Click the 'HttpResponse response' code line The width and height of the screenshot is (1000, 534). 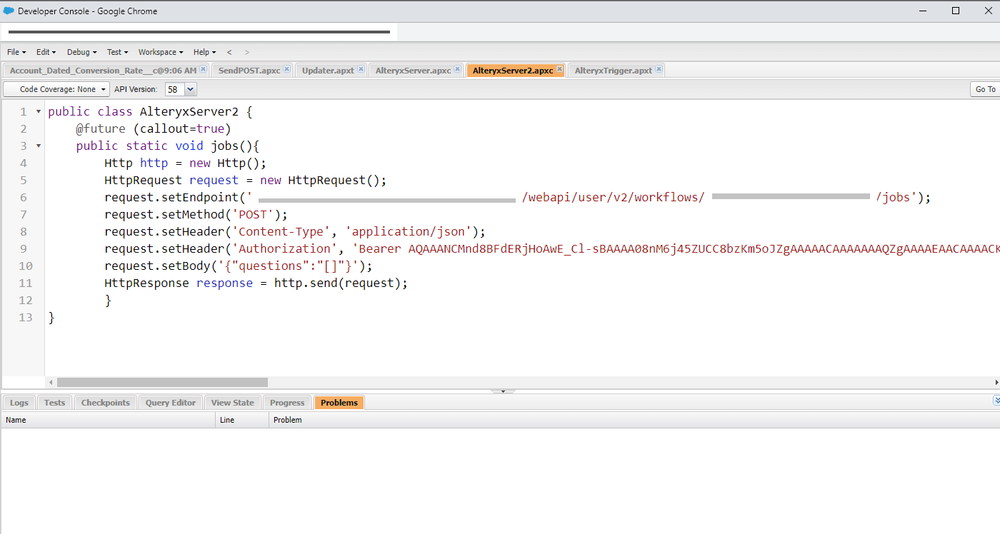click(256, 283)
